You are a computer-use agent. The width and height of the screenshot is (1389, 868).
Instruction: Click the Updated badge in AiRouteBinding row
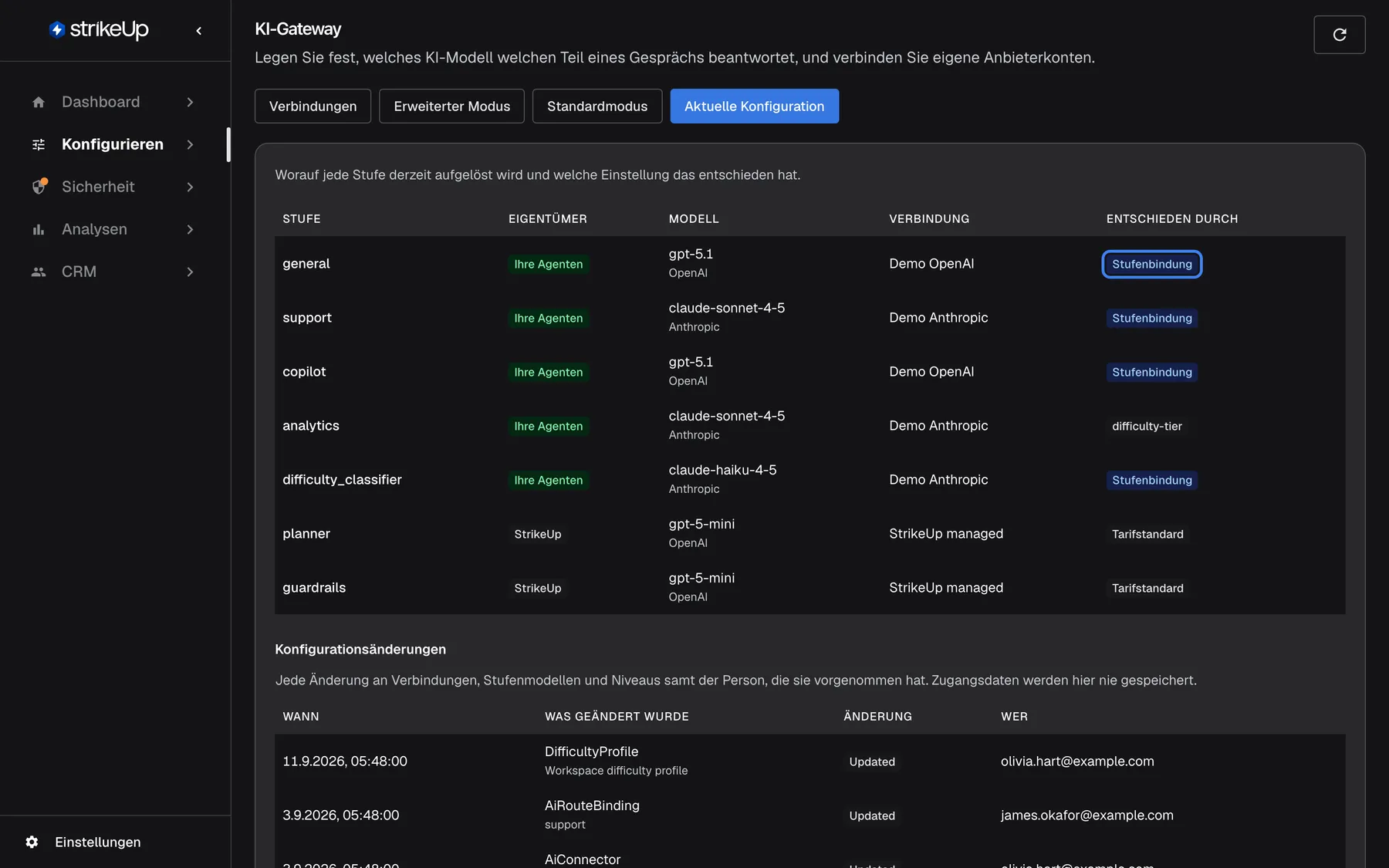[x=872, y=816]
